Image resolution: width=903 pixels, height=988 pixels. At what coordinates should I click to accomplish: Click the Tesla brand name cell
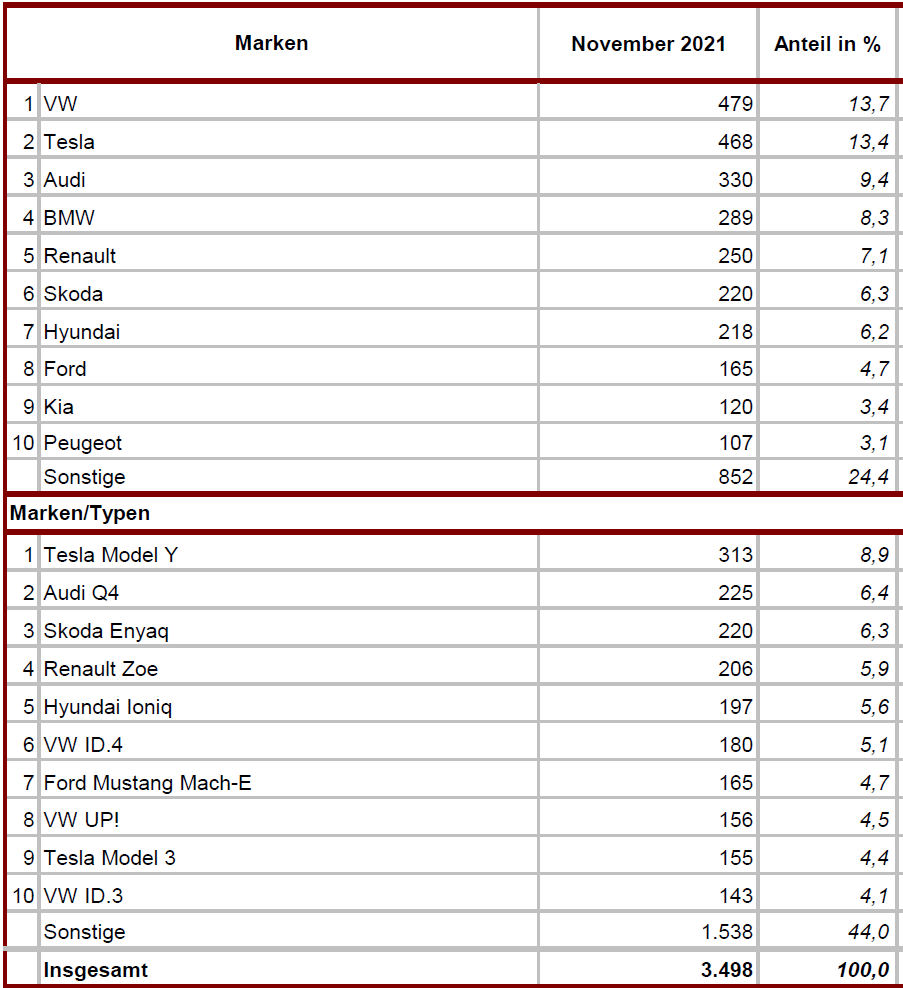289,141
